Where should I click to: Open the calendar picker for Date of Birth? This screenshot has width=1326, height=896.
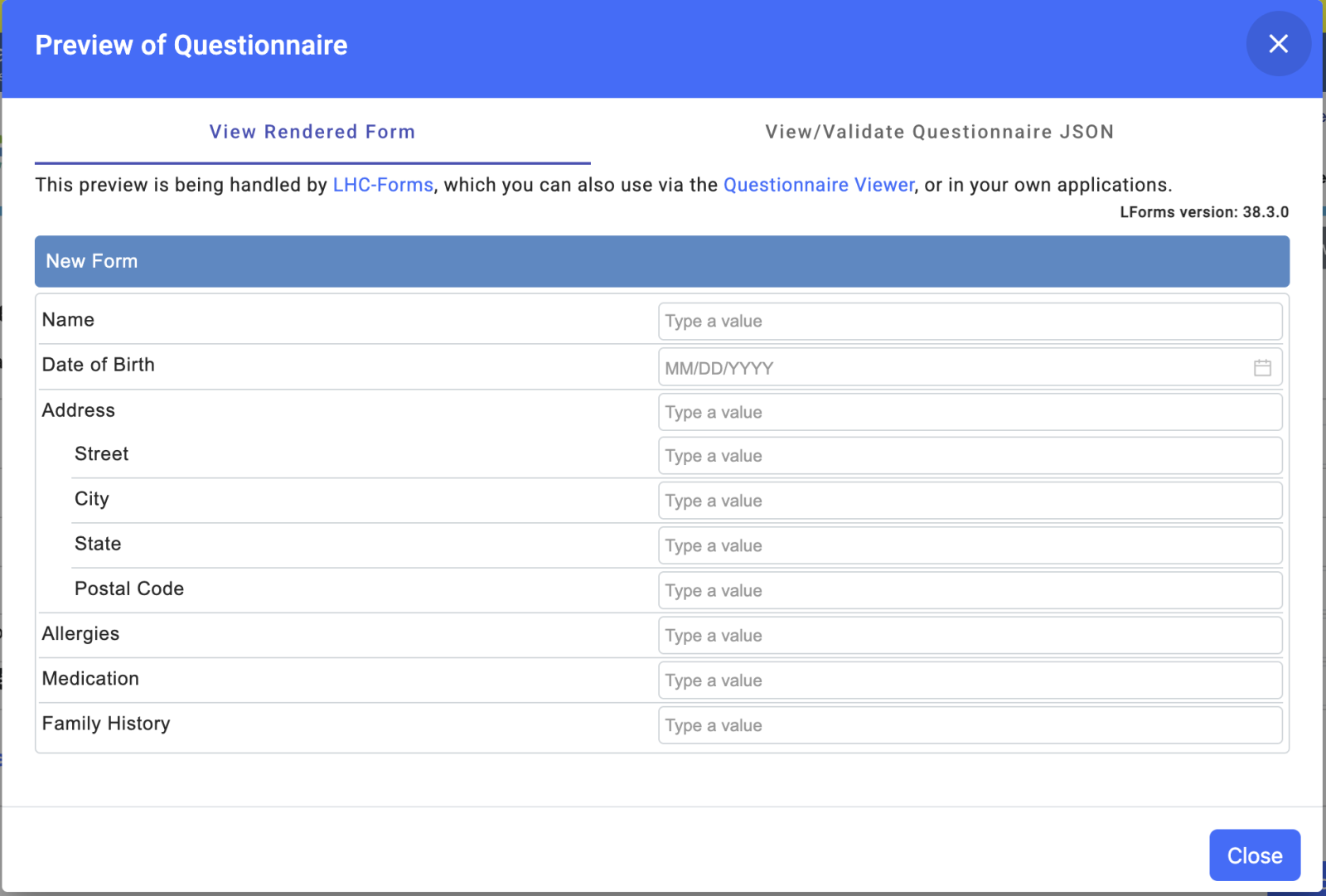tap(1261, 368)
